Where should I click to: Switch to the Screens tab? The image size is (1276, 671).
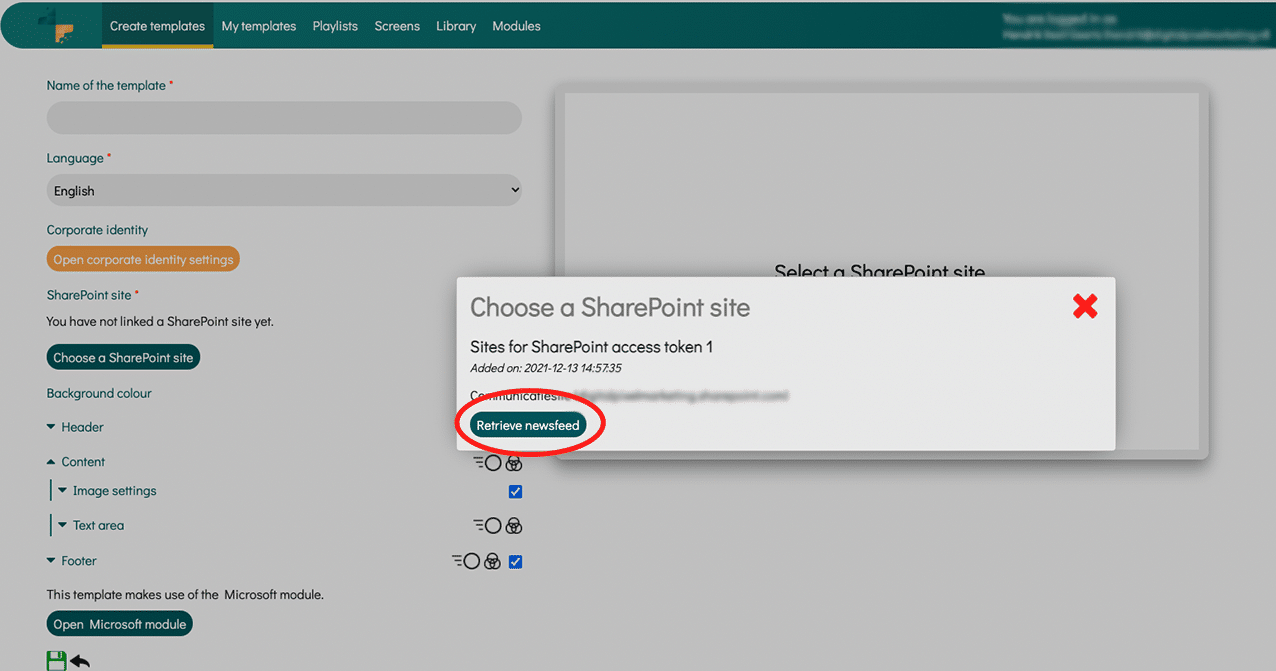click(x=397, y=26)
